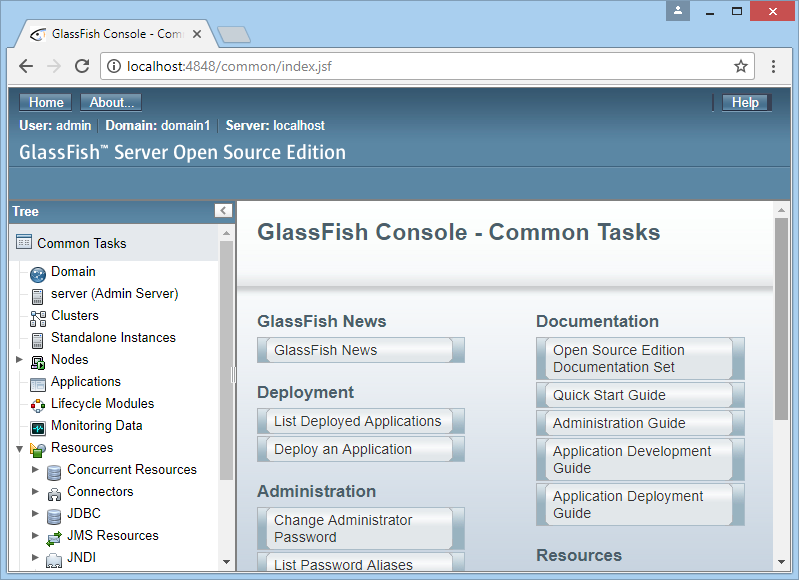Select Common Tasks in tree
Screen dimensions: 799x580
click(x=82, y=243)
